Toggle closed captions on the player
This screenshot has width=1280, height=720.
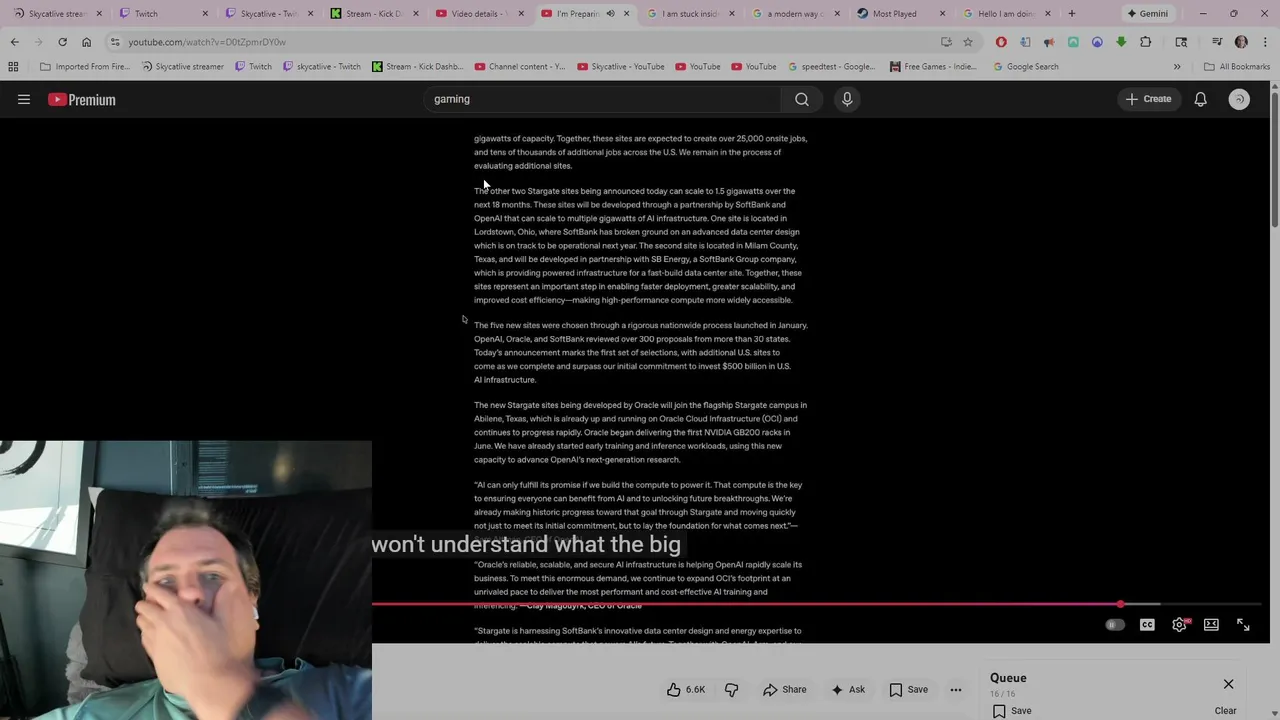[1147, 625]
